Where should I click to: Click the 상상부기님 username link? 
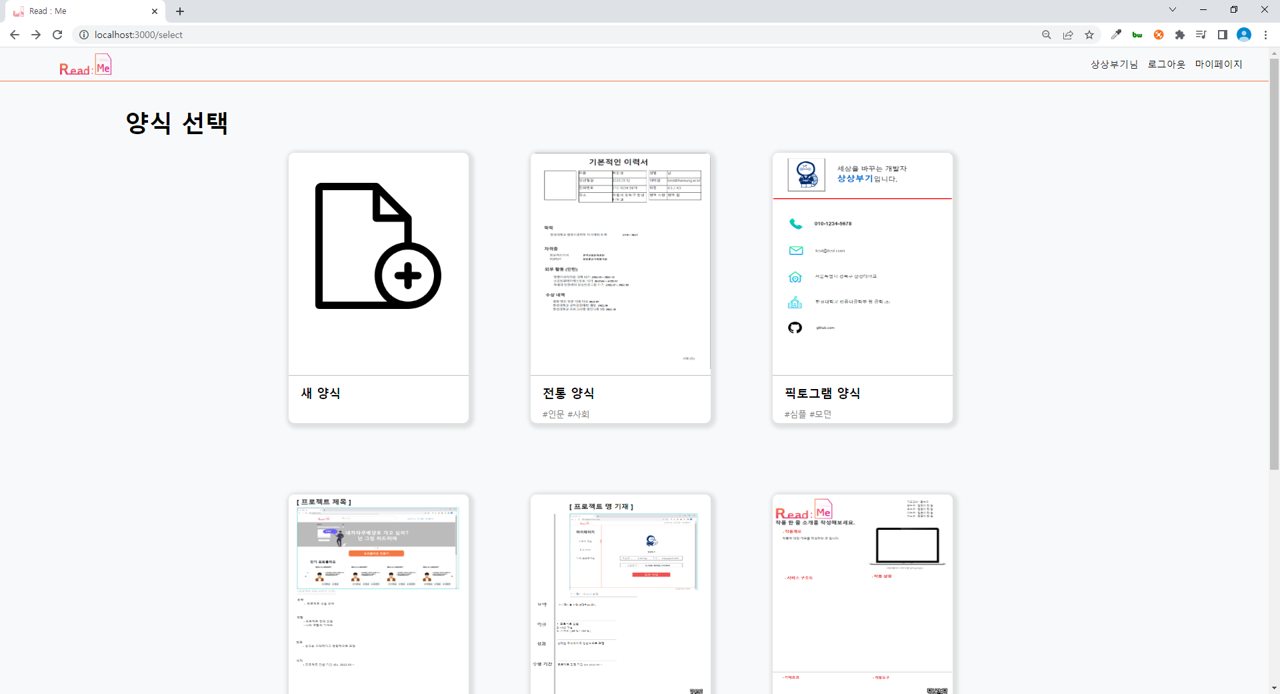[x=1114, y=64]
